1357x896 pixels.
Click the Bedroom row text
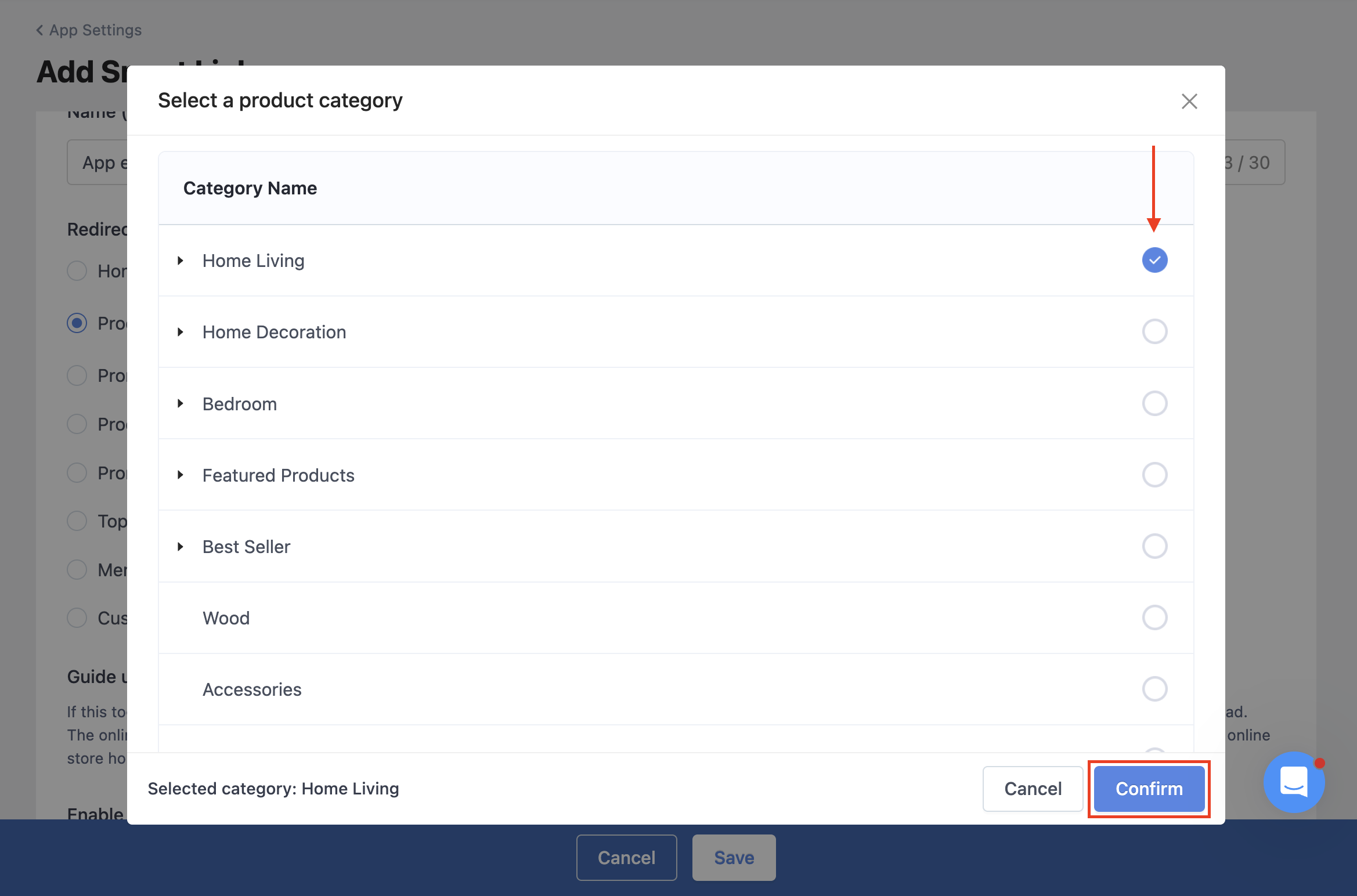239,404
